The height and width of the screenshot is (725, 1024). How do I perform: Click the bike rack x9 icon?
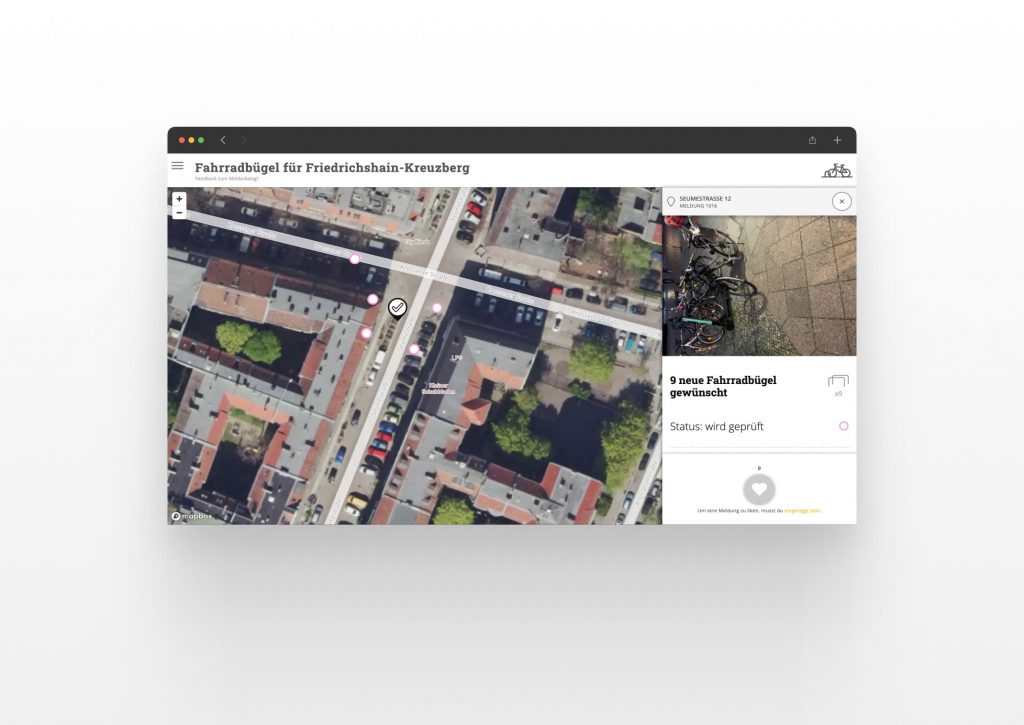[x=838, y=382]
